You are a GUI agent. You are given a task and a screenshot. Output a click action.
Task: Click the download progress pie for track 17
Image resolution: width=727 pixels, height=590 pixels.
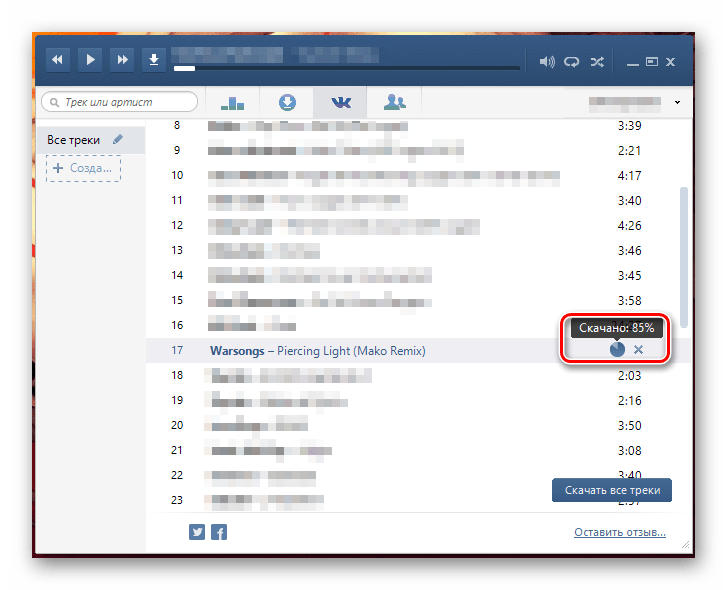point(617,349)
